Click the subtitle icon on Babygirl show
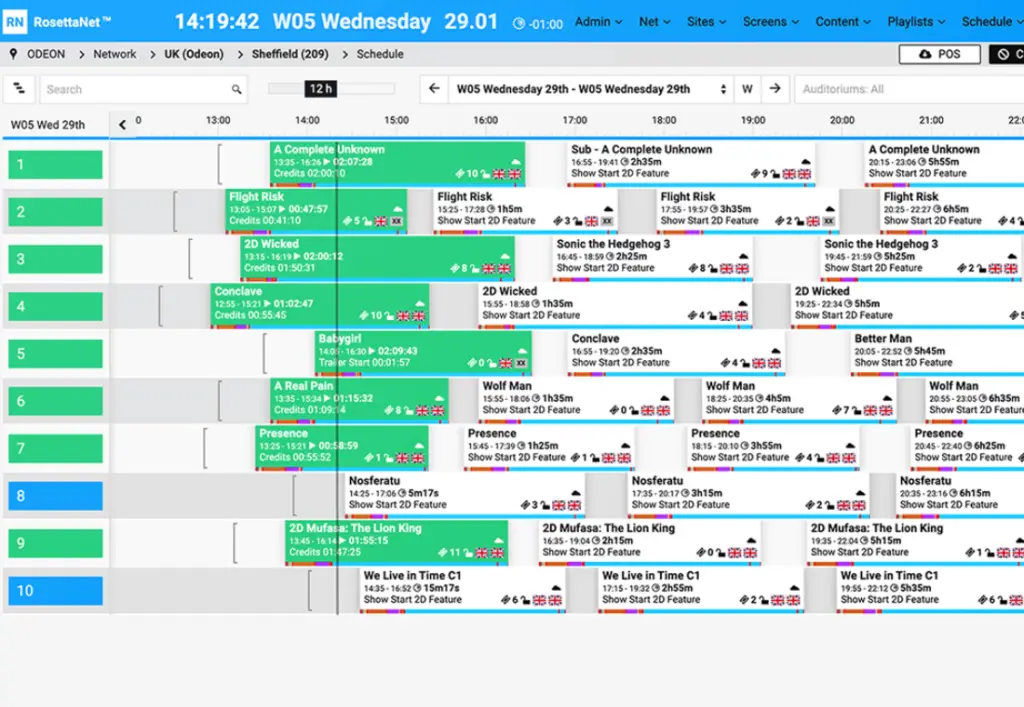Screen dimensions: 1024x707 tap(521, 363)
